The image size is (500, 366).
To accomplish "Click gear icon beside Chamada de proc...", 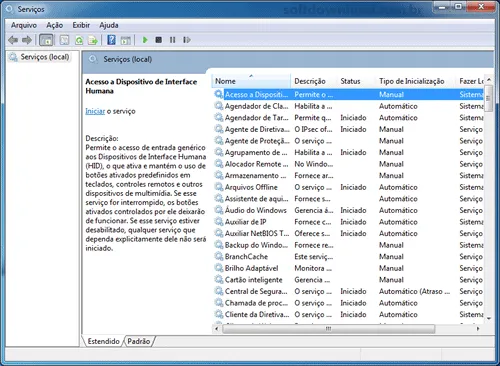I will (x=219, y=303).
